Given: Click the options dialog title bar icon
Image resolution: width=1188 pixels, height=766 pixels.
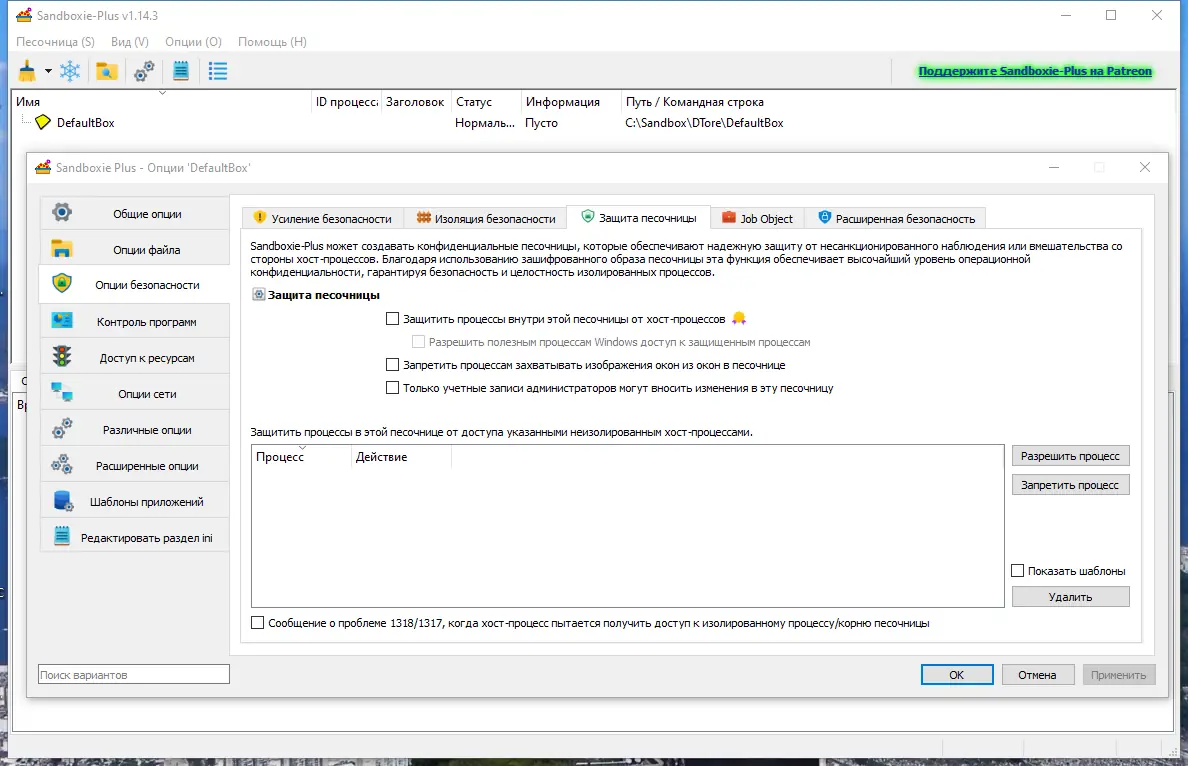Looking at the screenshot, I should (43, 167).
